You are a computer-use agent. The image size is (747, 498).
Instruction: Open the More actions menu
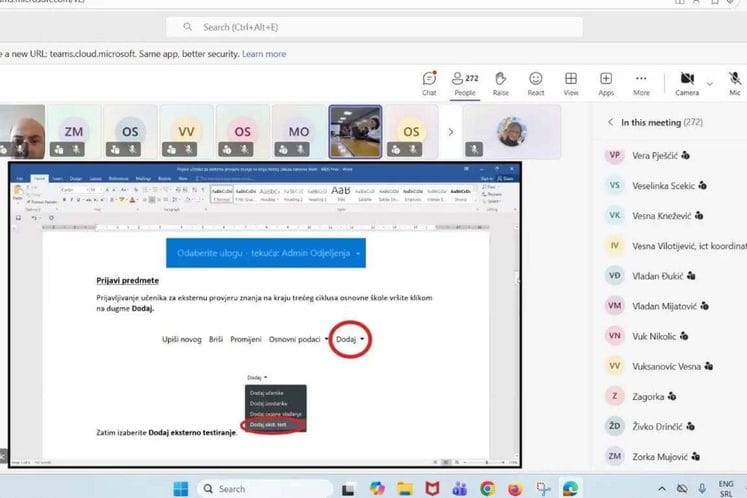(x=641, y=83)
